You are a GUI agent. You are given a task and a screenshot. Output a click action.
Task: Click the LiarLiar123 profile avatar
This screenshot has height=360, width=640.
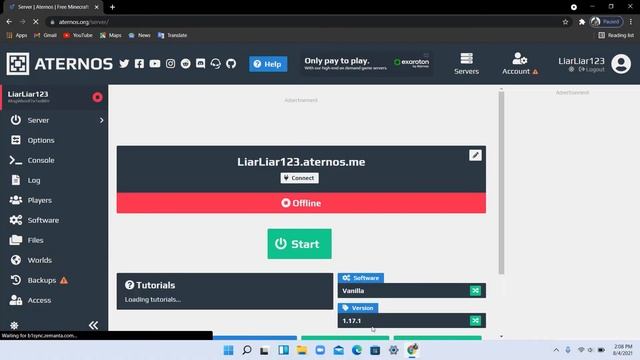pos(621,64)
